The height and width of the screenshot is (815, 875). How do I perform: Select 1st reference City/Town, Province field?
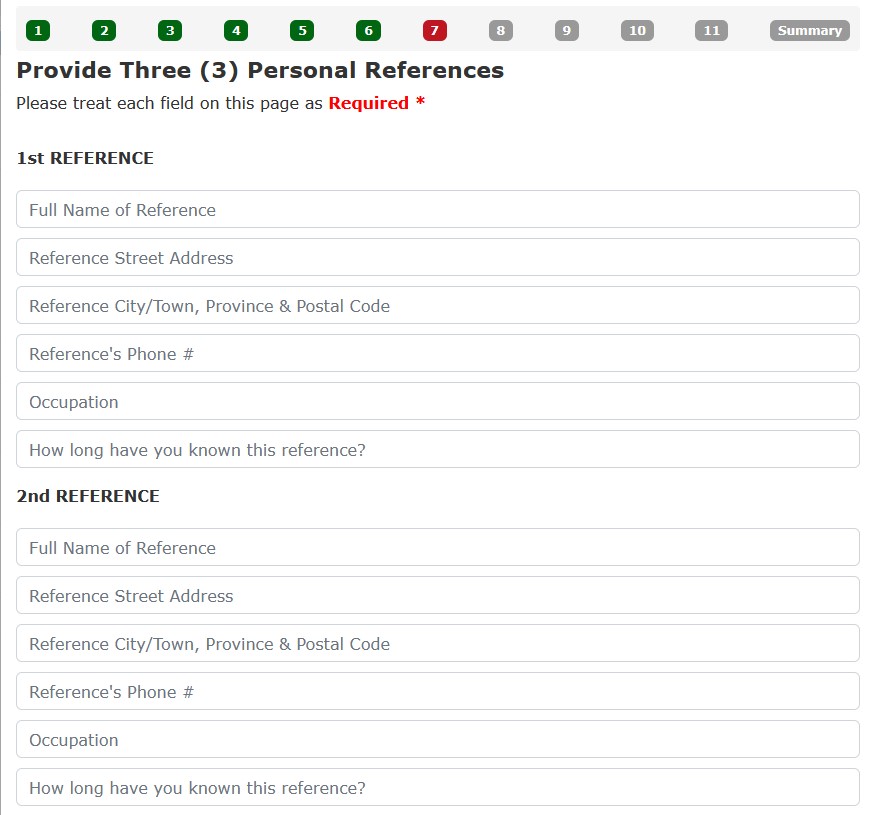(x=437, y=306)
